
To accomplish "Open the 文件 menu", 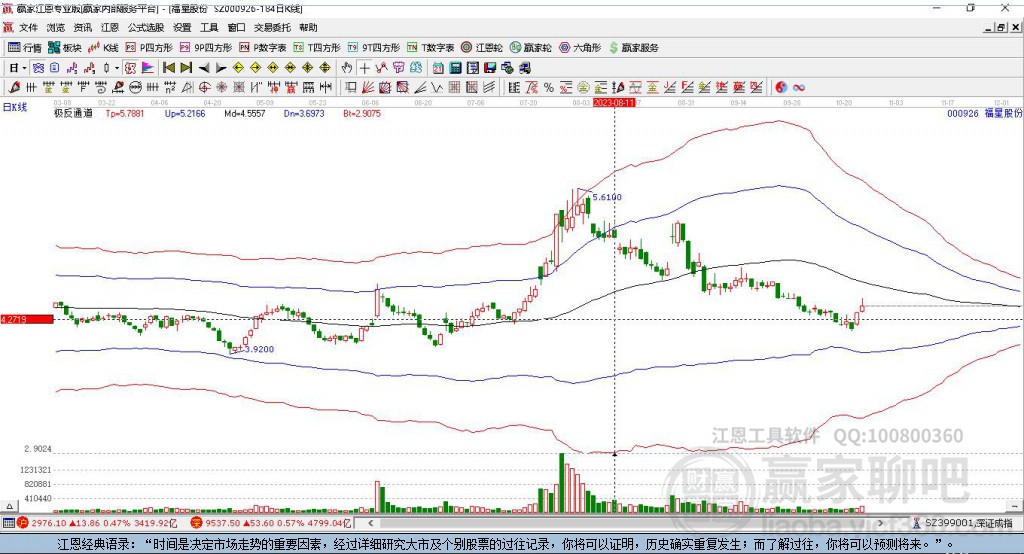I will (28, 27).
